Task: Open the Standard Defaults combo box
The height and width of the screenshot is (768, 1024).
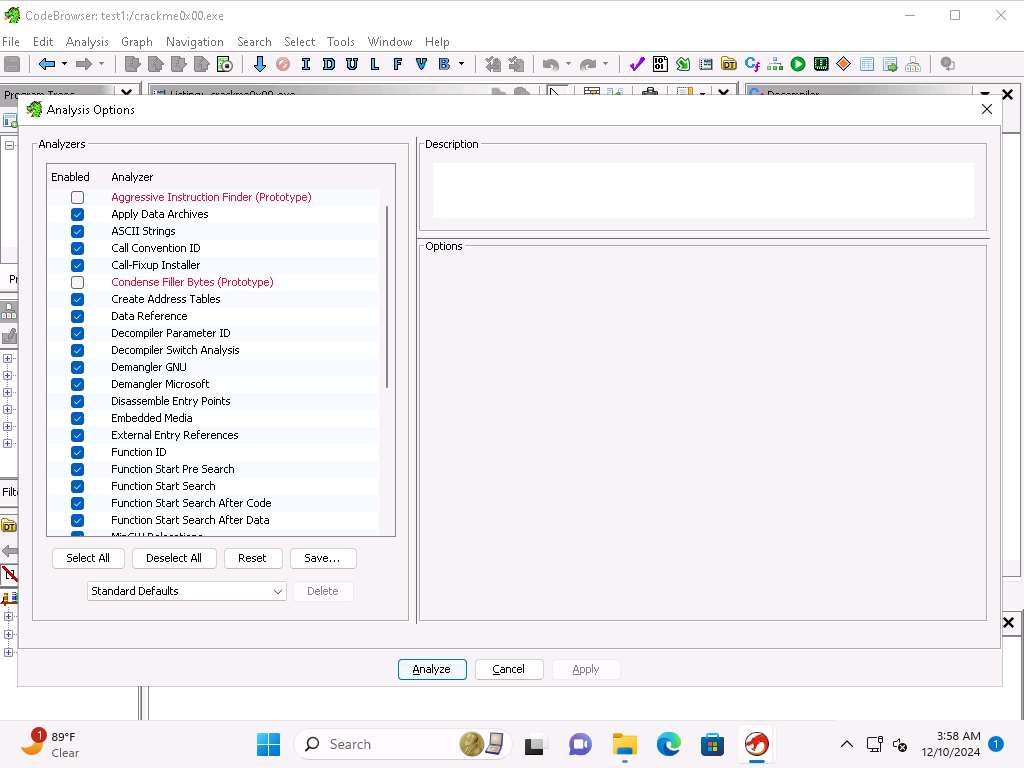Action: (186, 591)
